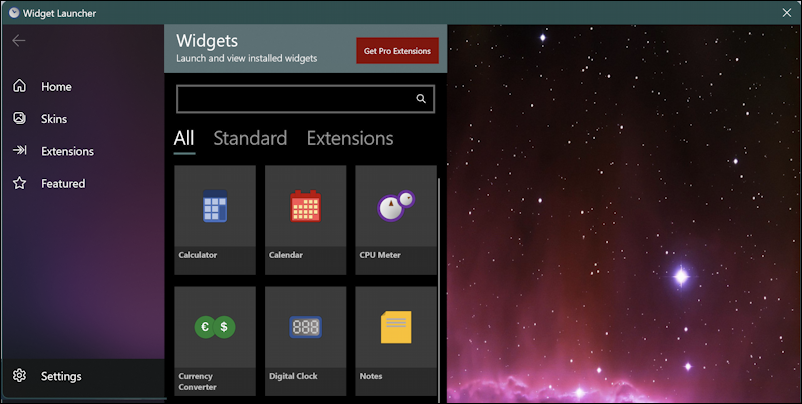Click the search magnifier icon
Image resolution: width=802 pixels, height=404 pixels.
(x=421, y=99)
